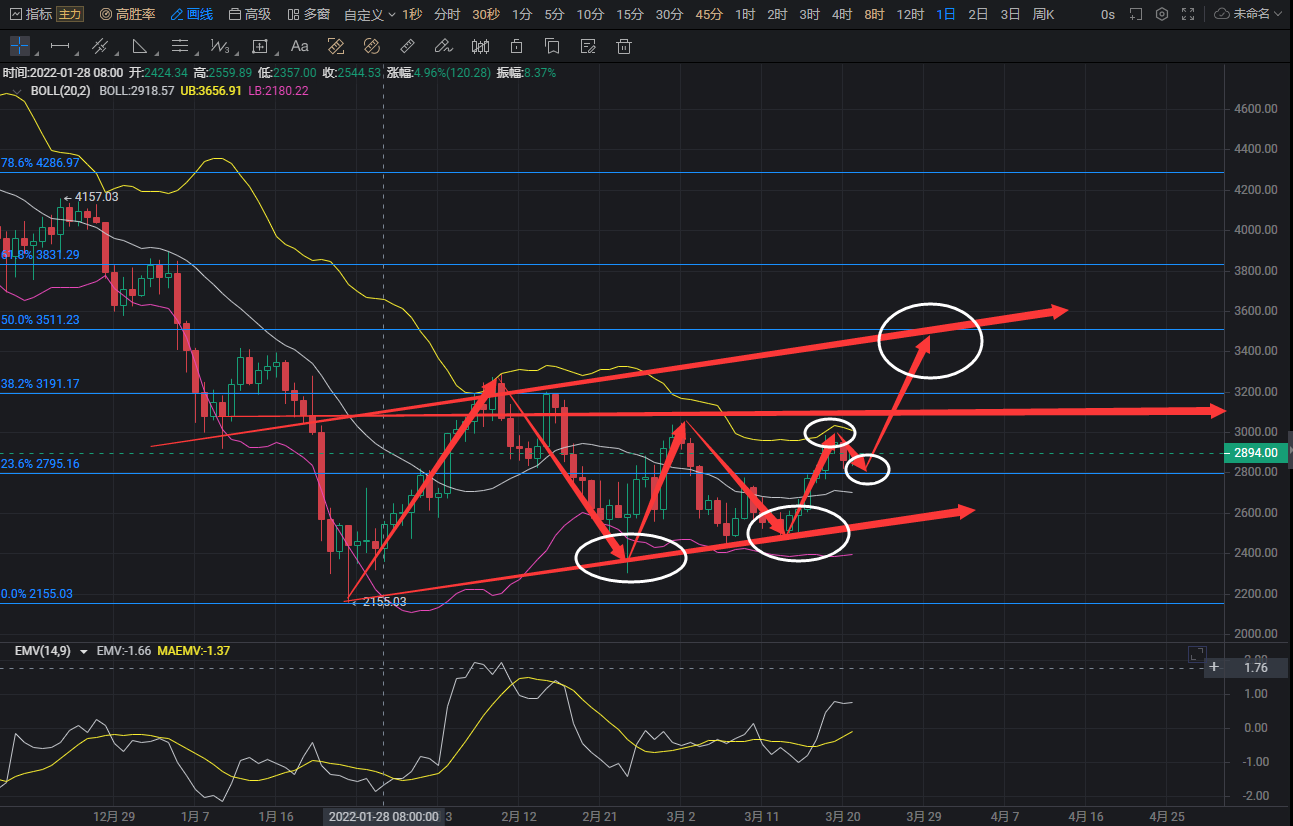Toggle the lock drawings icon
Viewport: 1293px width, 826px height.
tap(516, 46)
